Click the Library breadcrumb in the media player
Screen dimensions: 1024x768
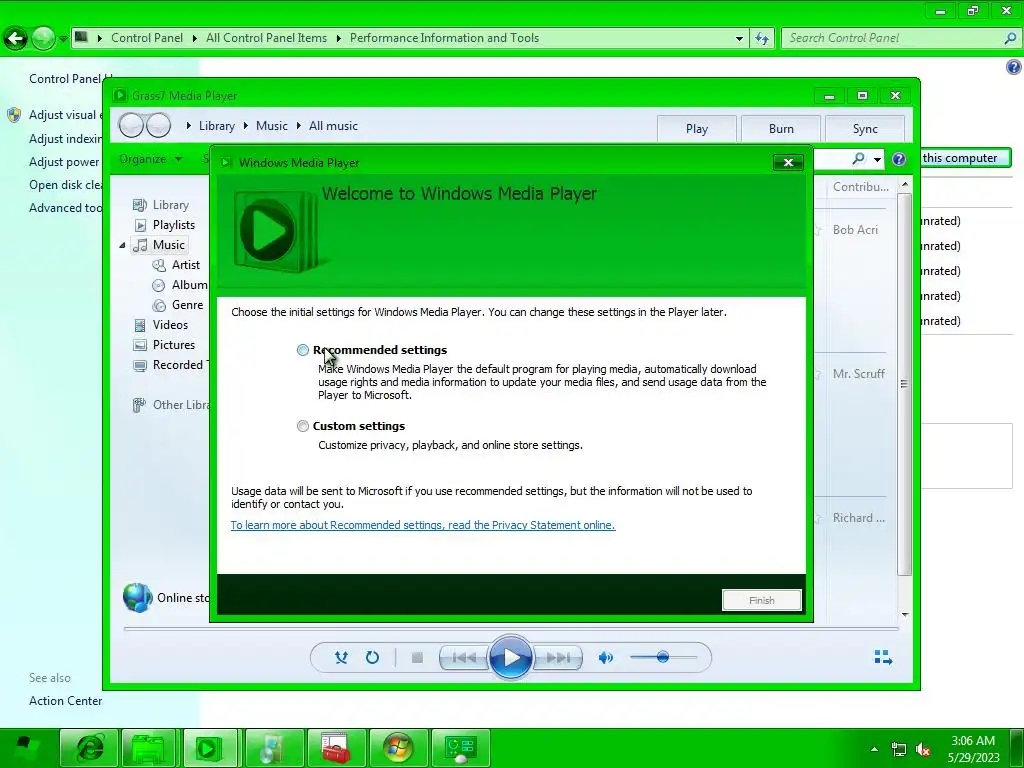click(216, 126)
